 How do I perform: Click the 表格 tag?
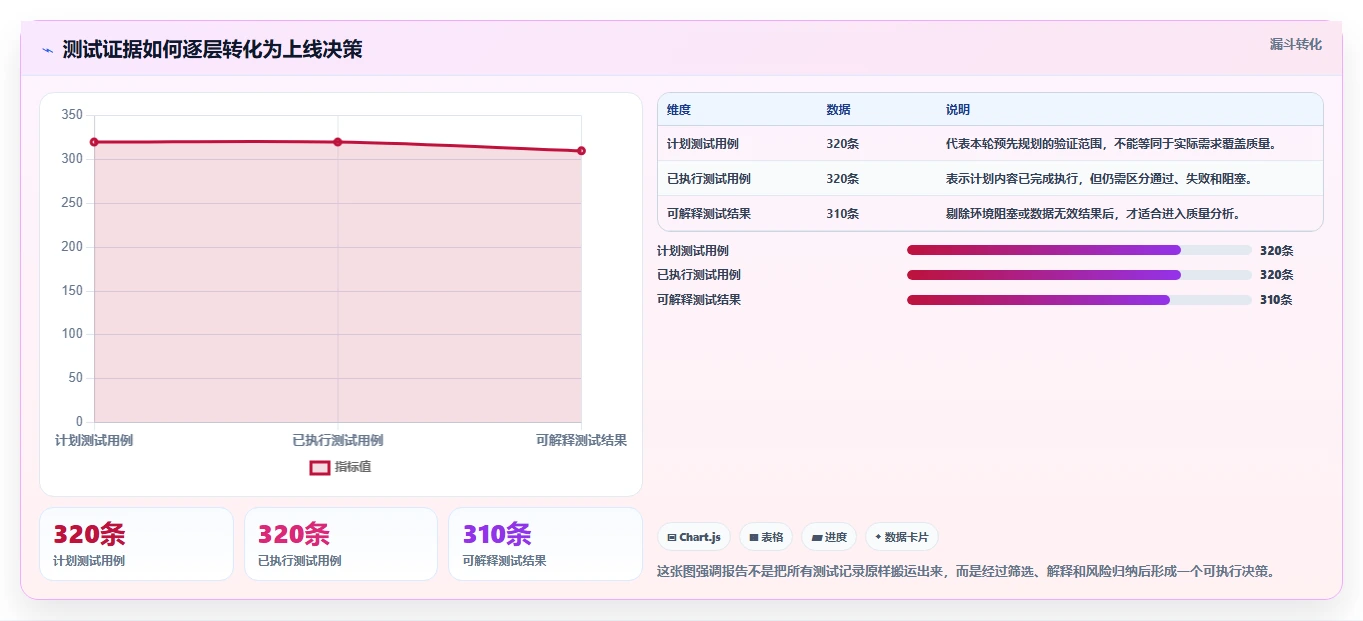pyautogui.click(x=766, y=537)
